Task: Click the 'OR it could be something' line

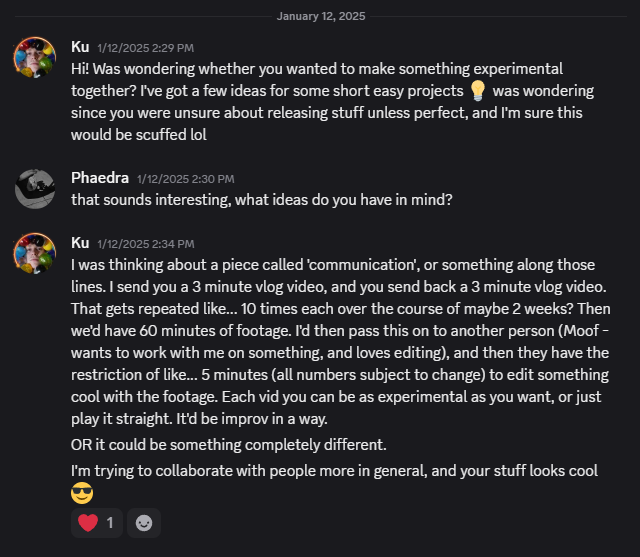Action: click(x=228, y=444)
